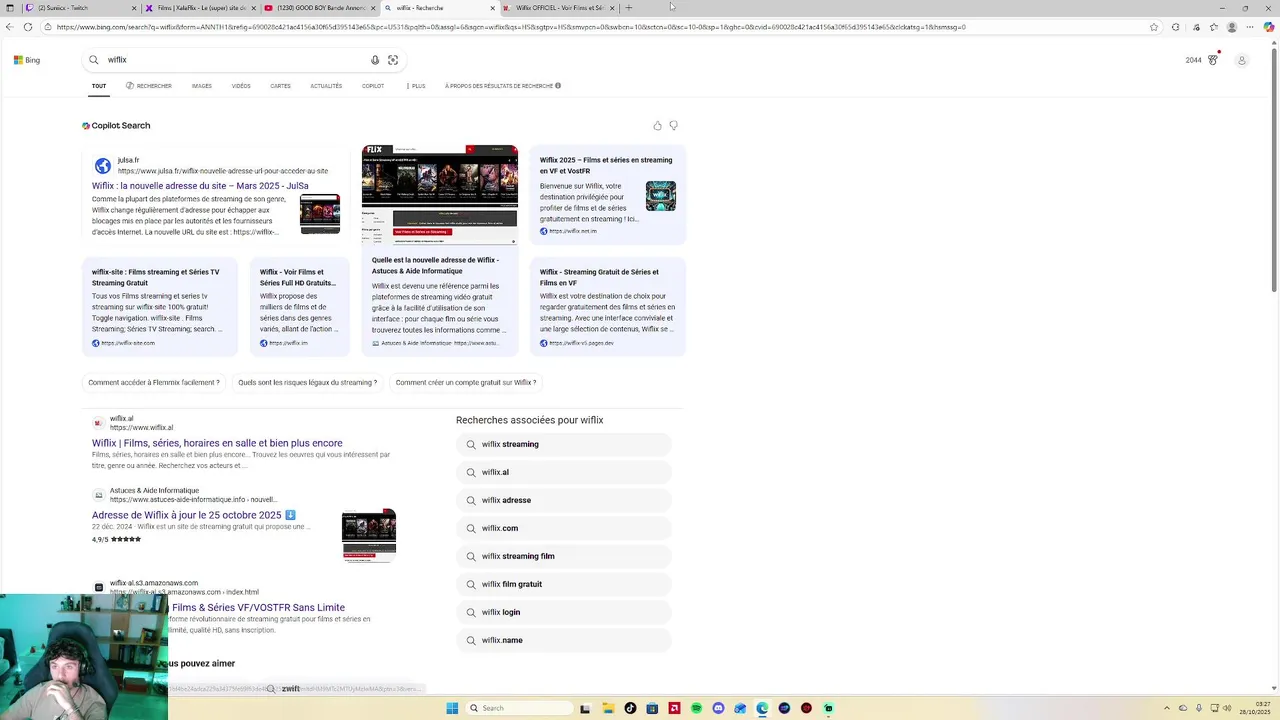Open Wiflix Streaming Gratuit de Séries card
The height and width of the screenshot is (720, 1280).
point(608,306)
